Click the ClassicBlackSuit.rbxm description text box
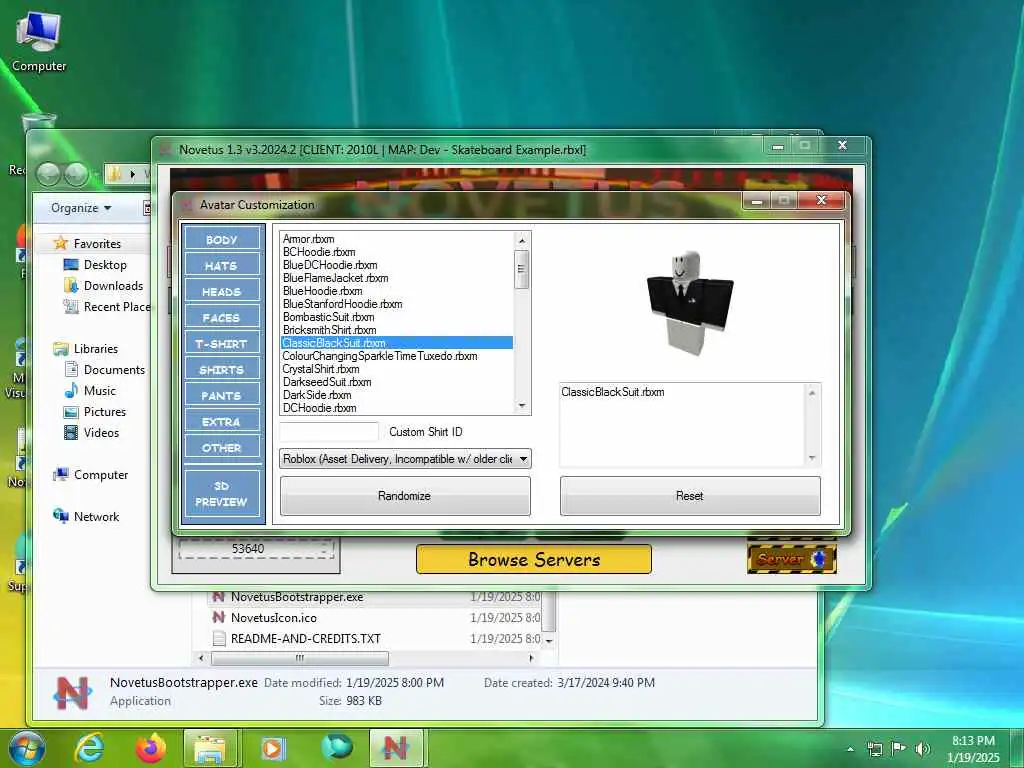 point(683,424)
